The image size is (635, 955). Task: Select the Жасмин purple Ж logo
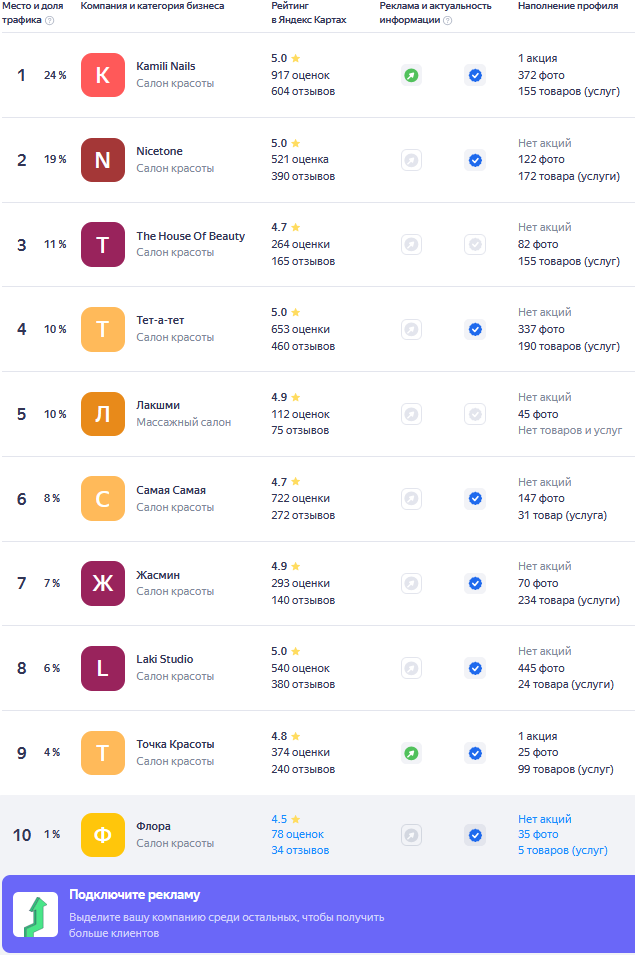pyautogui.click(x=103, y=583)
